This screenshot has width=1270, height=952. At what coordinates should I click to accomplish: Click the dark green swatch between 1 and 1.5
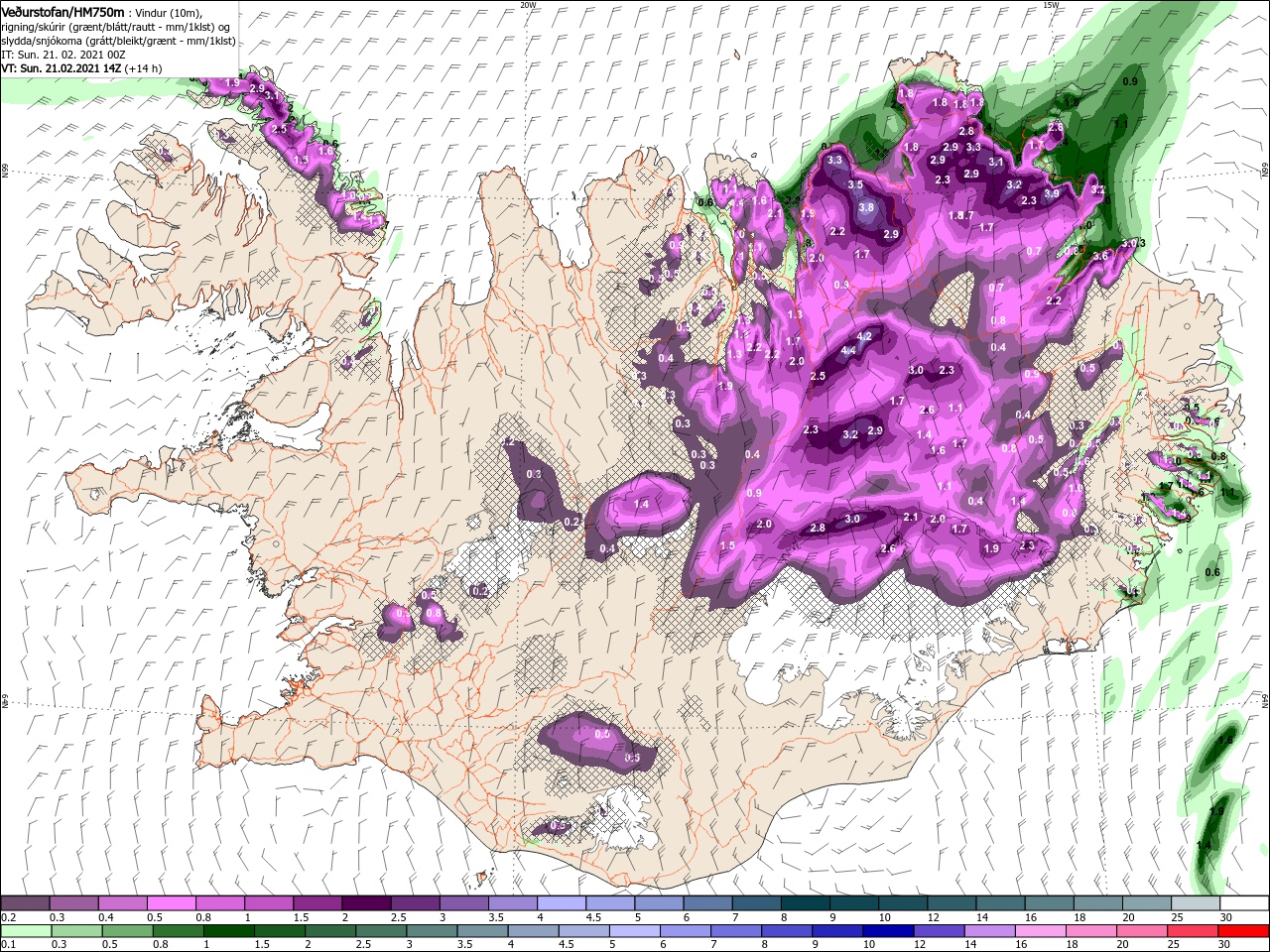pos(229,930)
